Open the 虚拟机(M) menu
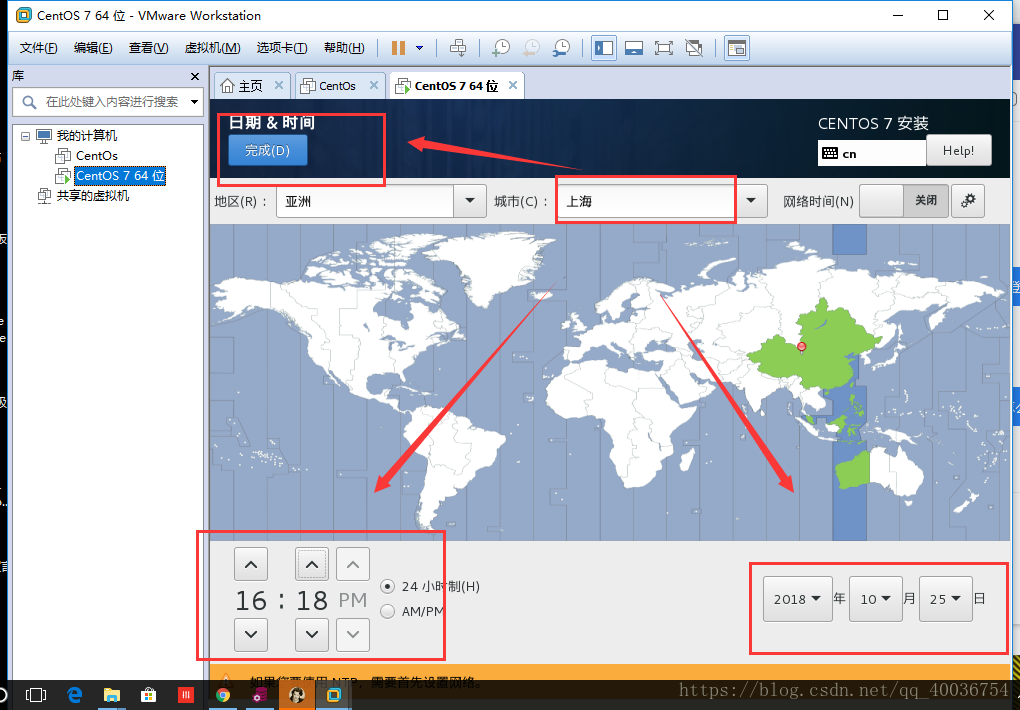1020x710 pixels. pos(213,48)
